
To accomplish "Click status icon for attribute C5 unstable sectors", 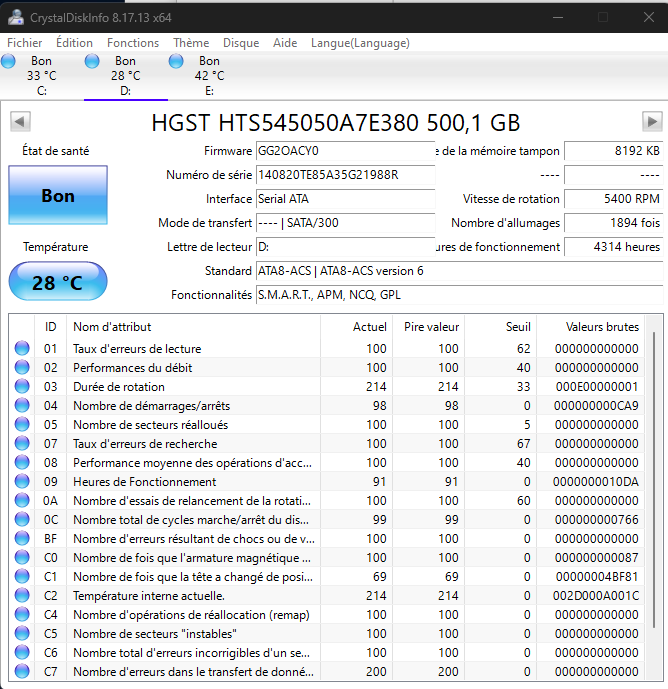I will pyautogui.click(x=22, y=634).
